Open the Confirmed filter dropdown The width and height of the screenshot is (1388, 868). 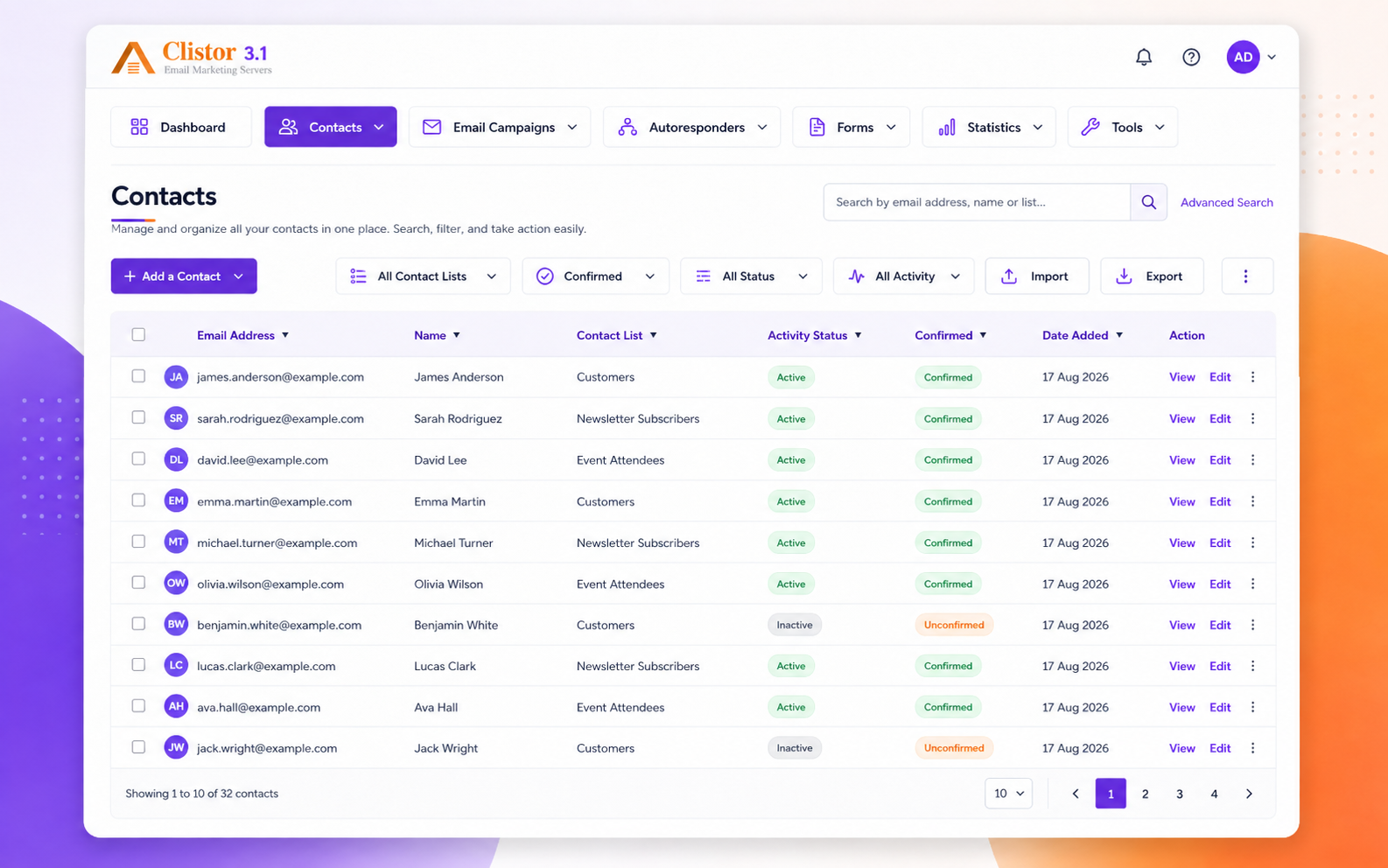(595, 276)
